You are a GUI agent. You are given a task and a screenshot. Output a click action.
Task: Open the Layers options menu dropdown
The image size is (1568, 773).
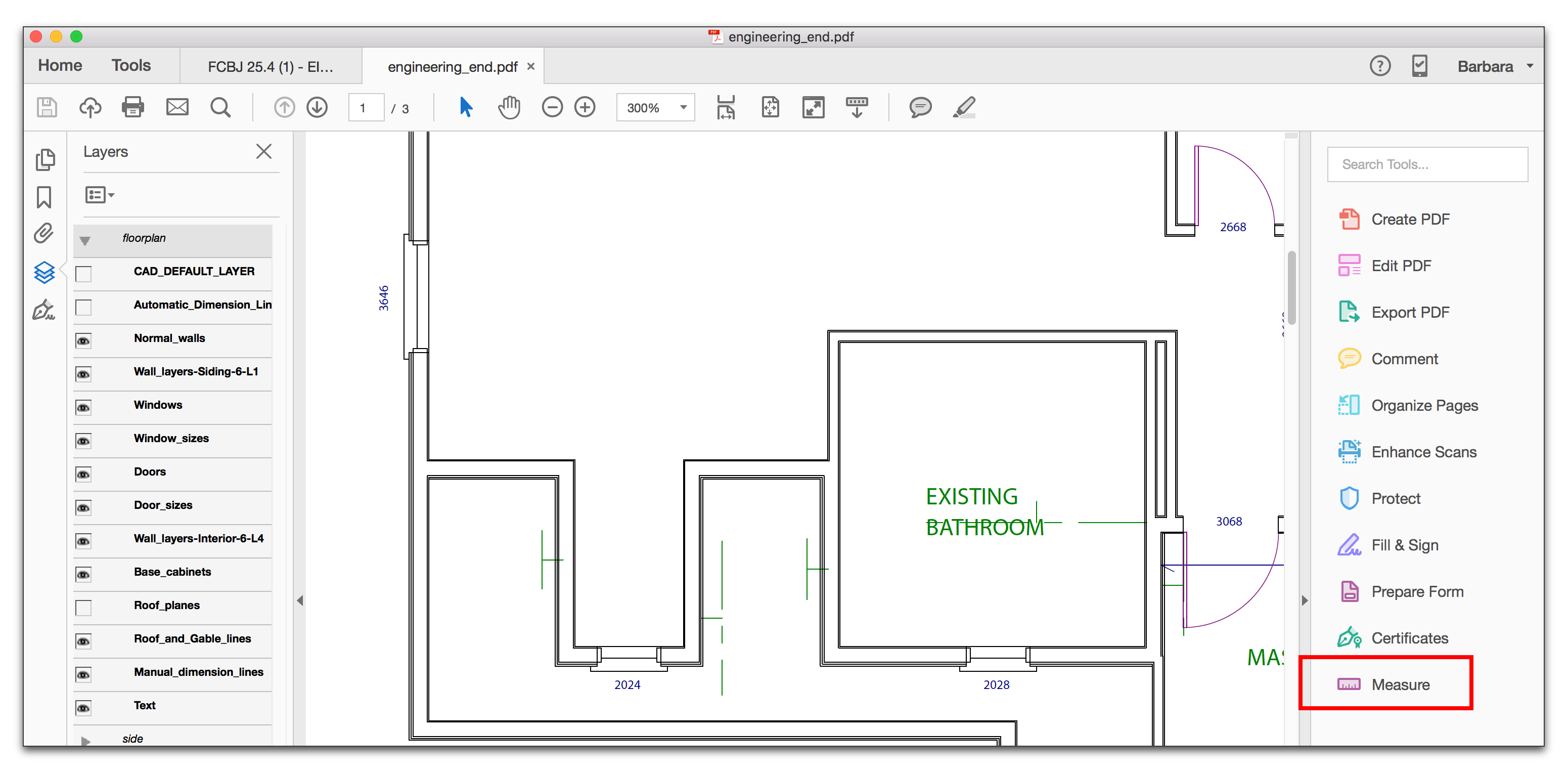coord(100,195)
